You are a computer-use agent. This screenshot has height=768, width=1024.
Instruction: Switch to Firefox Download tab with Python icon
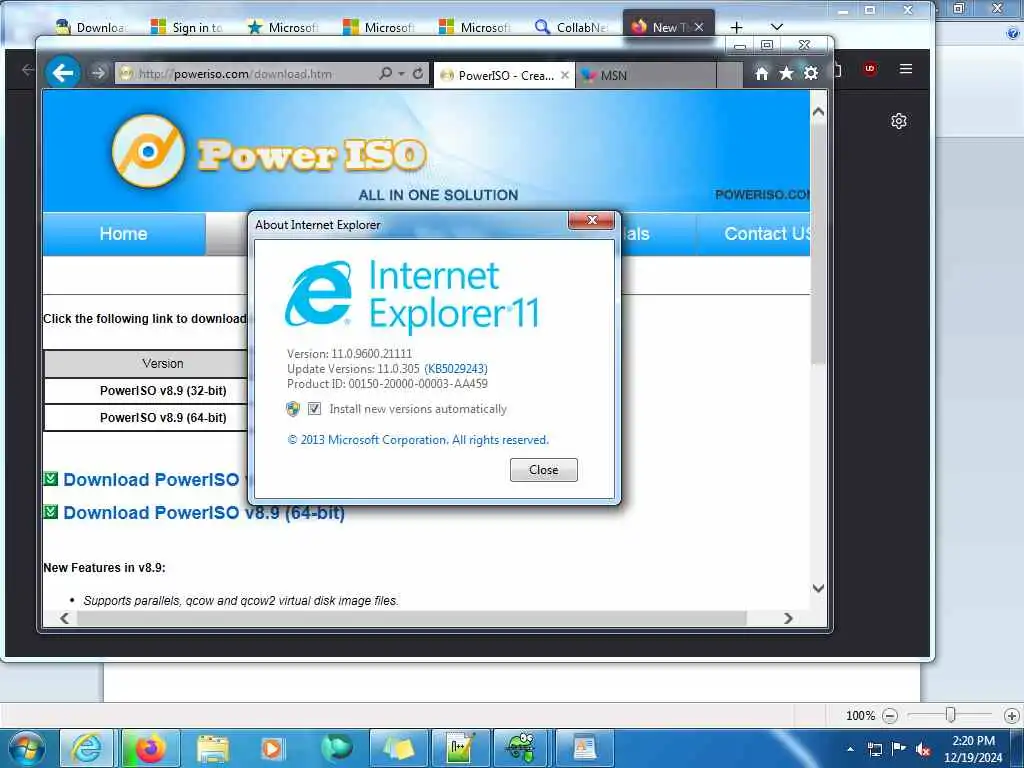coord(91,27)
